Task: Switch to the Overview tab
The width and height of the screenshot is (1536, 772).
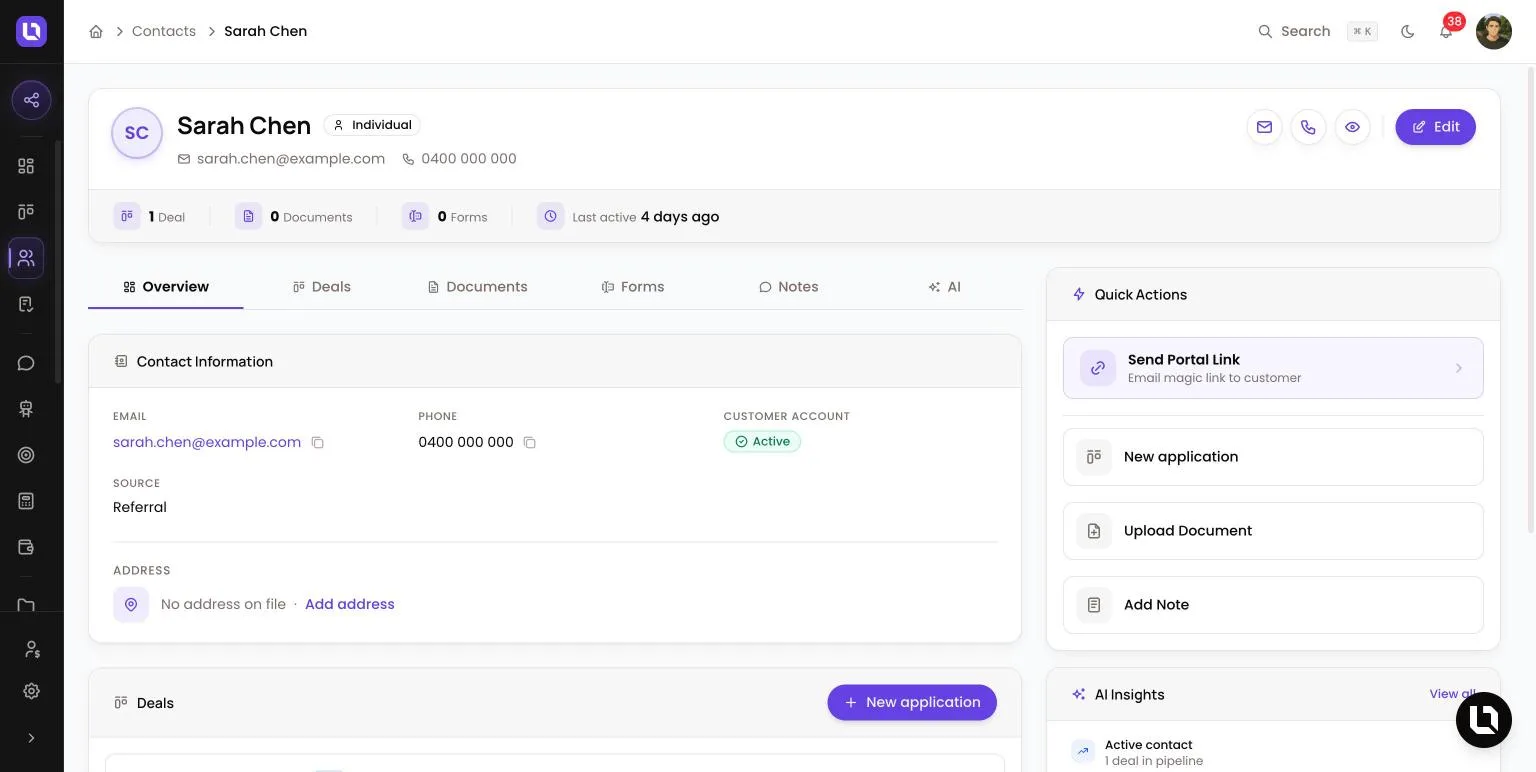Action: click(x=166, y=287)
